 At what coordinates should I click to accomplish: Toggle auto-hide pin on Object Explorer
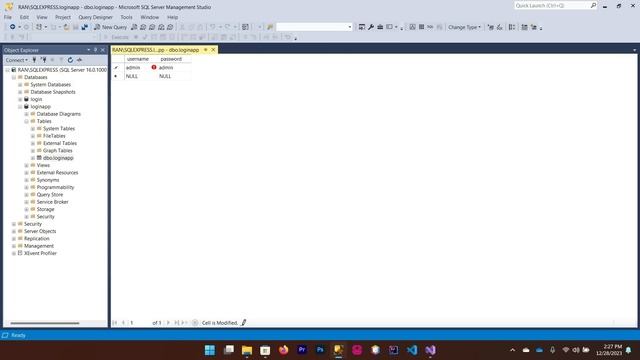[96, 50]
